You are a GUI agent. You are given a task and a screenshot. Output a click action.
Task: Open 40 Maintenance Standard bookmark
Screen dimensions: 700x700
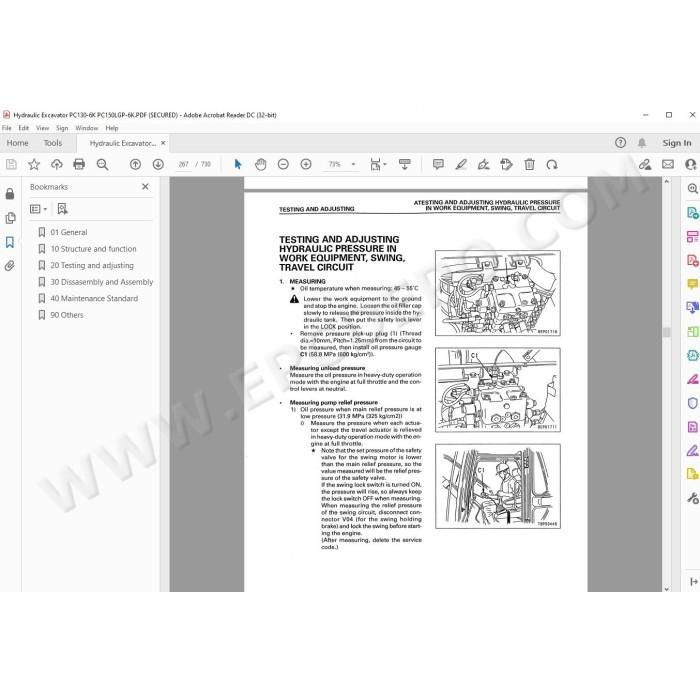coord(94,299)
